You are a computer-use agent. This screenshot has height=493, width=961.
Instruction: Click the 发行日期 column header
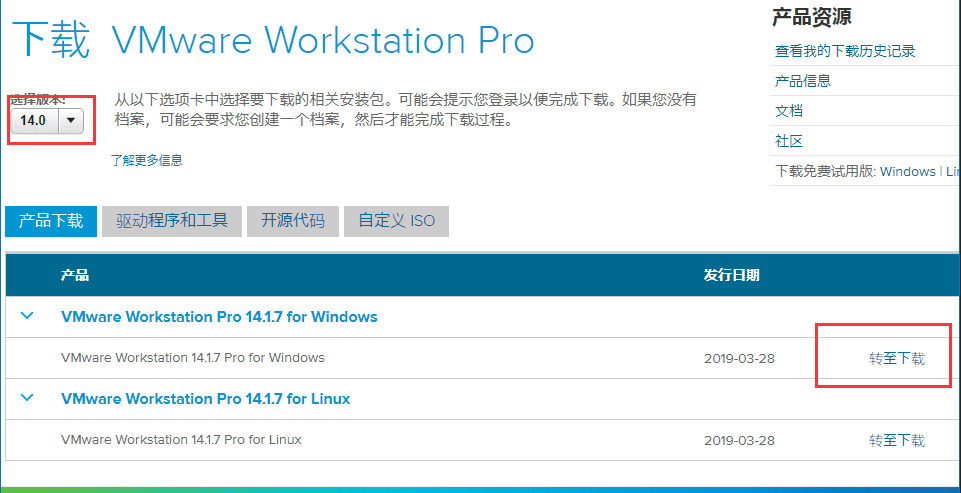732,275
